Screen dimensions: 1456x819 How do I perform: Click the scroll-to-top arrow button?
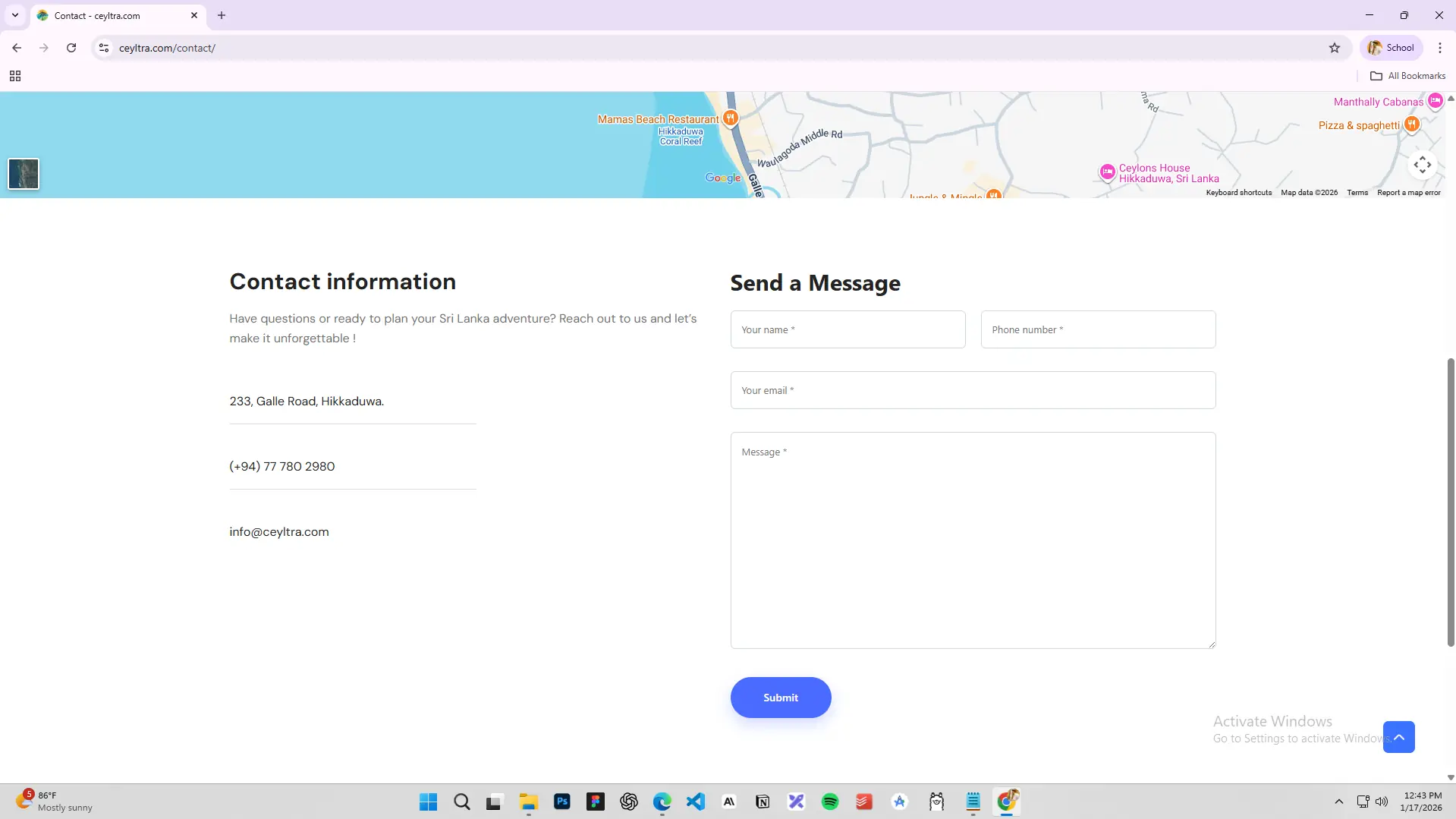tap(1398, 736)
